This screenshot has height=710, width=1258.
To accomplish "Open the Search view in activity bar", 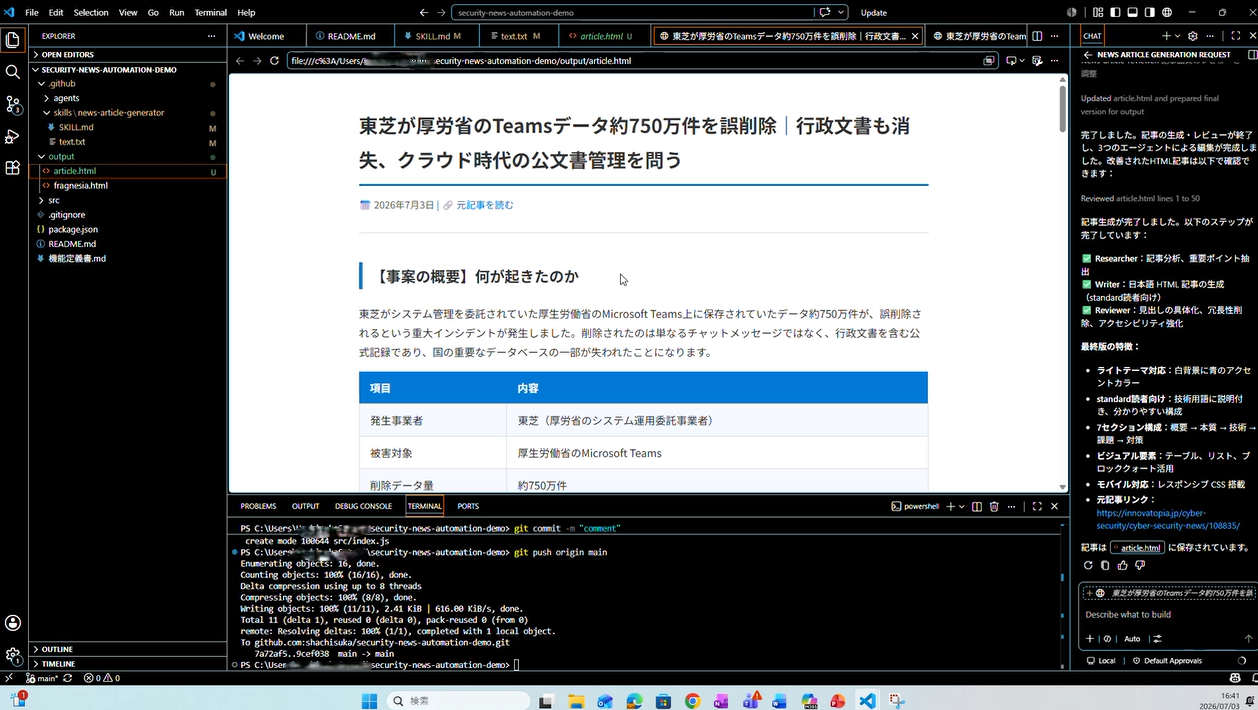I will point(13,72).
